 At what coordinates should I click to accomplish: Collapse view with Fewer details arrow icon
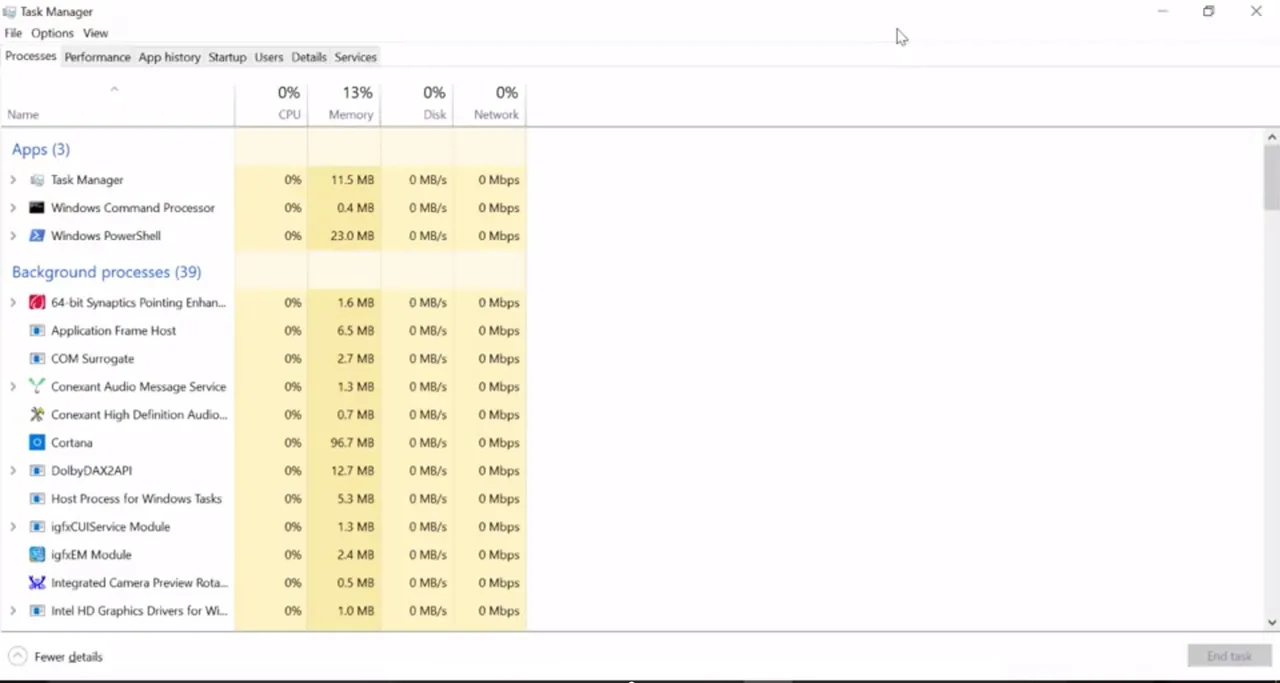(x=18, y=656)
